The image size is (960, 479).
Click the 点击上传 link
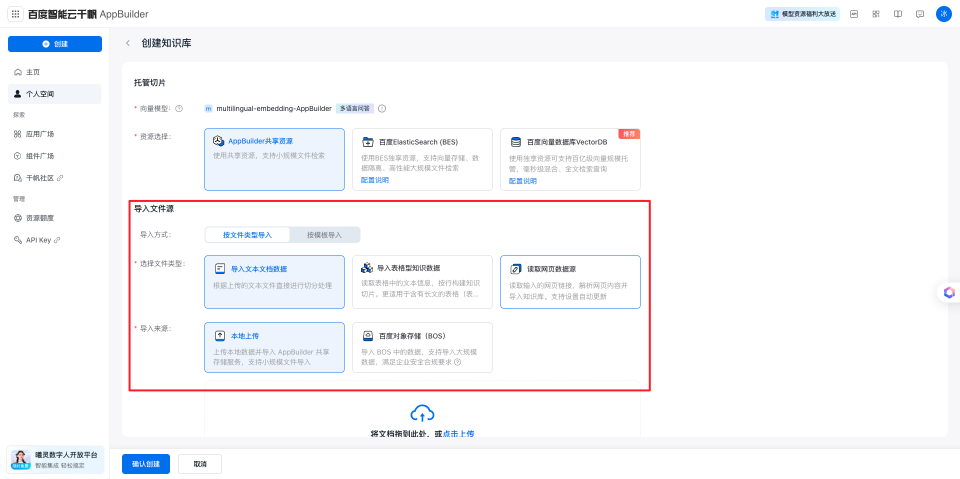[x=459, y=434]
